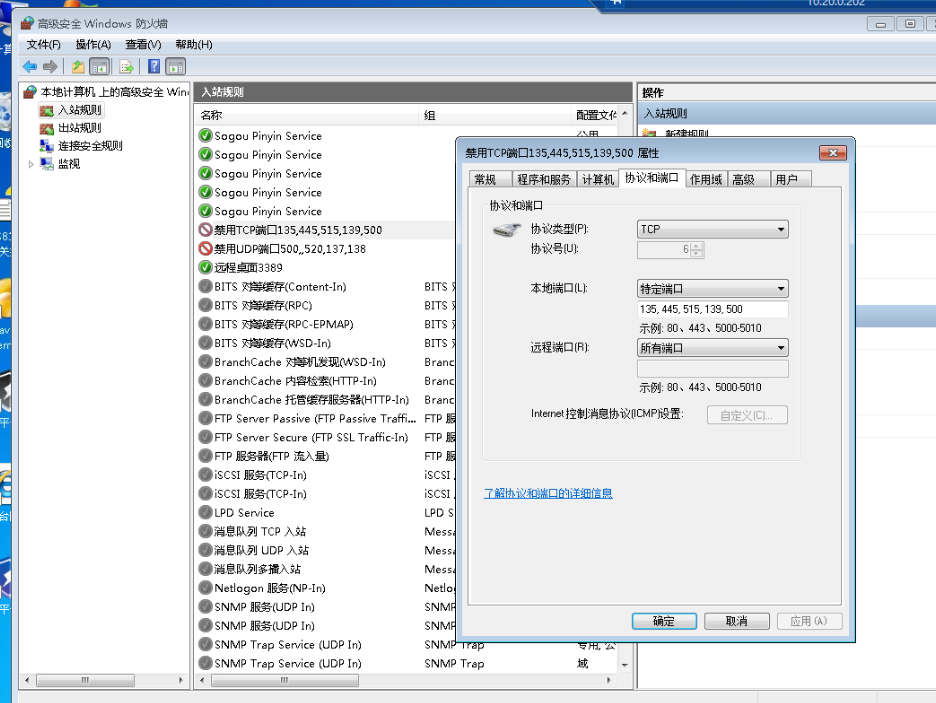The height and width of the screenshot is (703, 936).
Task: Switch to the 计算机 tab
Action: click(x=598, y=180)
